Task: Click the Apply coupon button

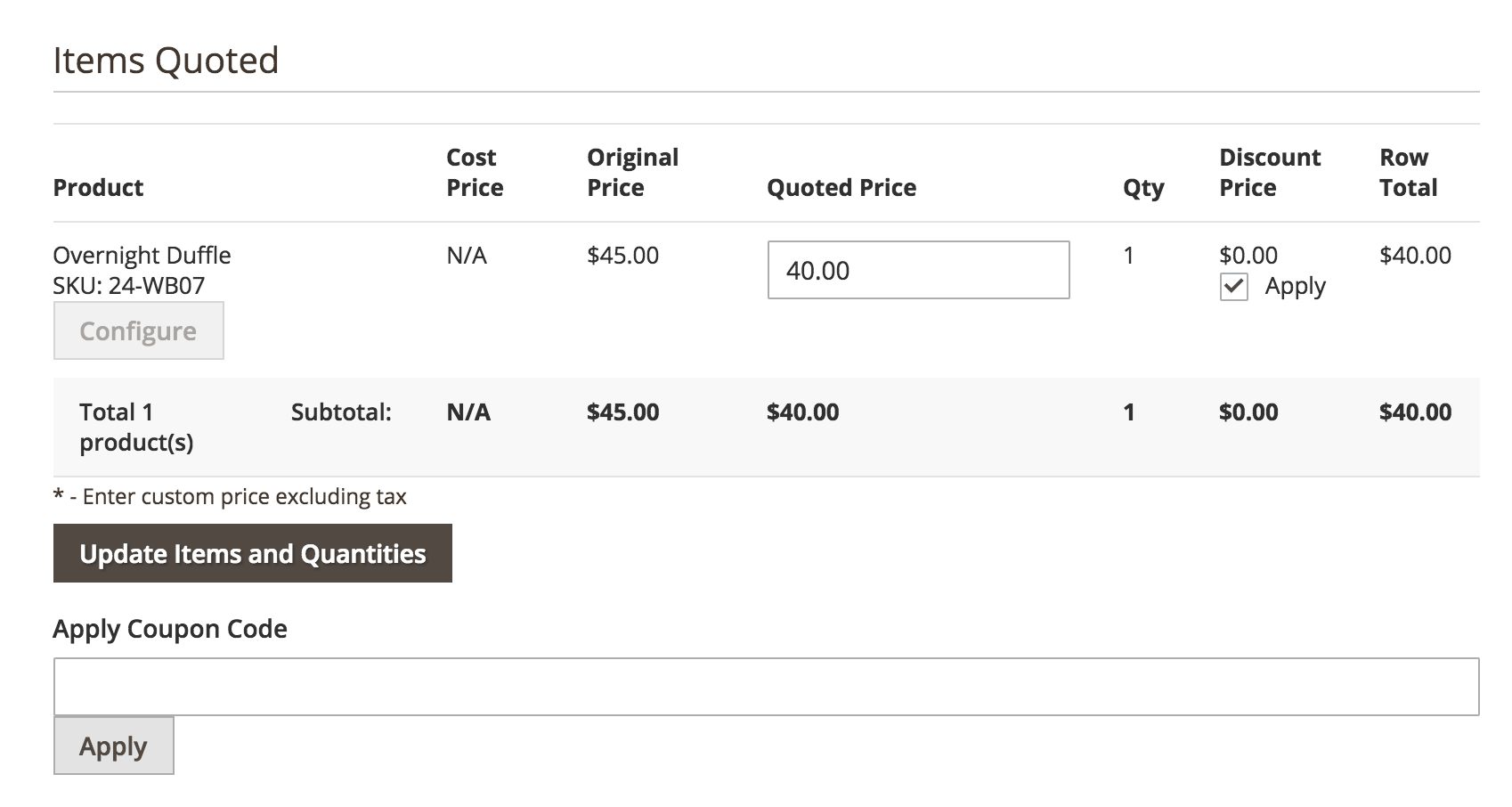Action: pyautogui.click(x=113, y=746)
